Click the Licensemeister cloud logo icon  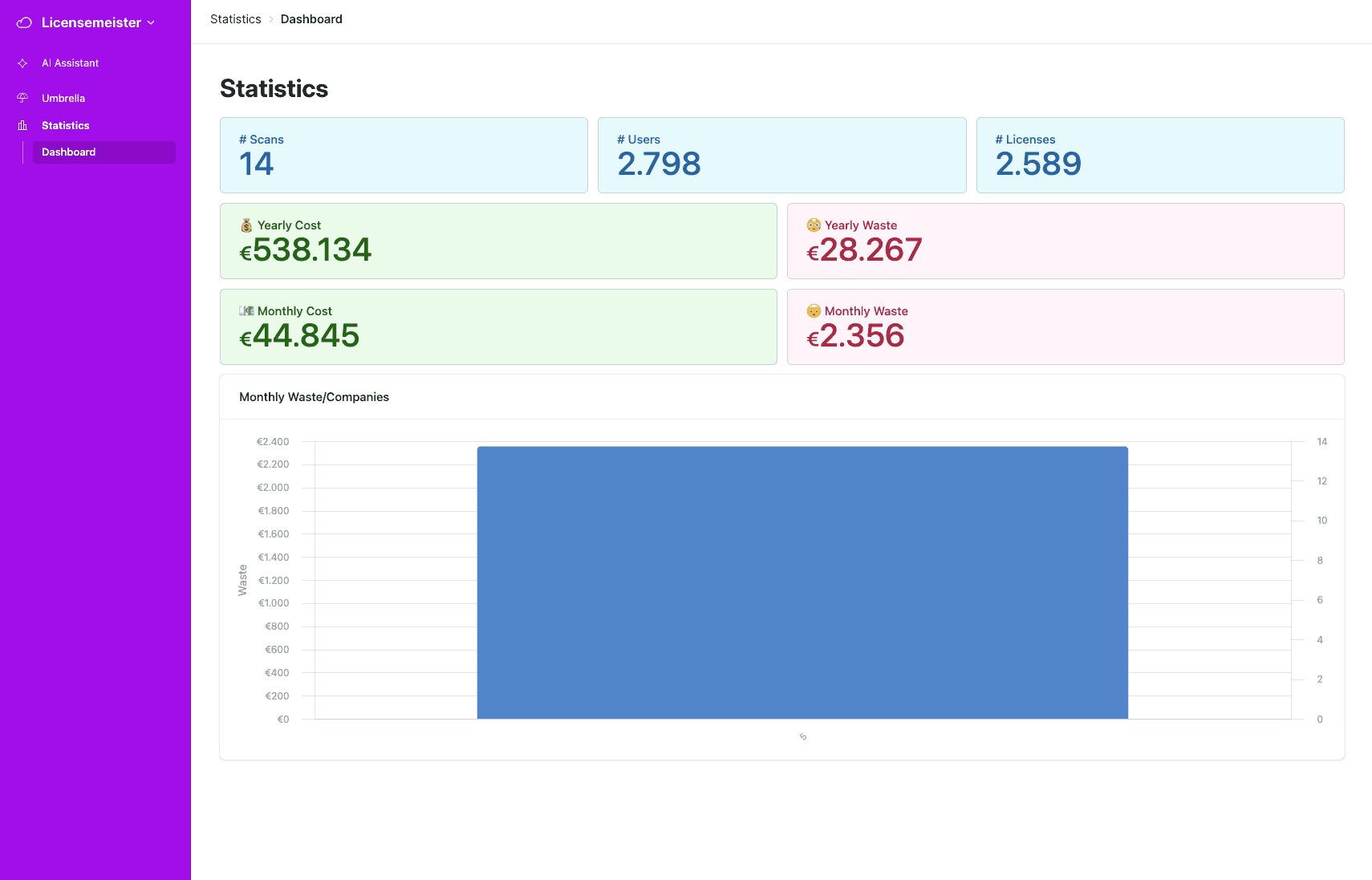[x=24, y=22]
